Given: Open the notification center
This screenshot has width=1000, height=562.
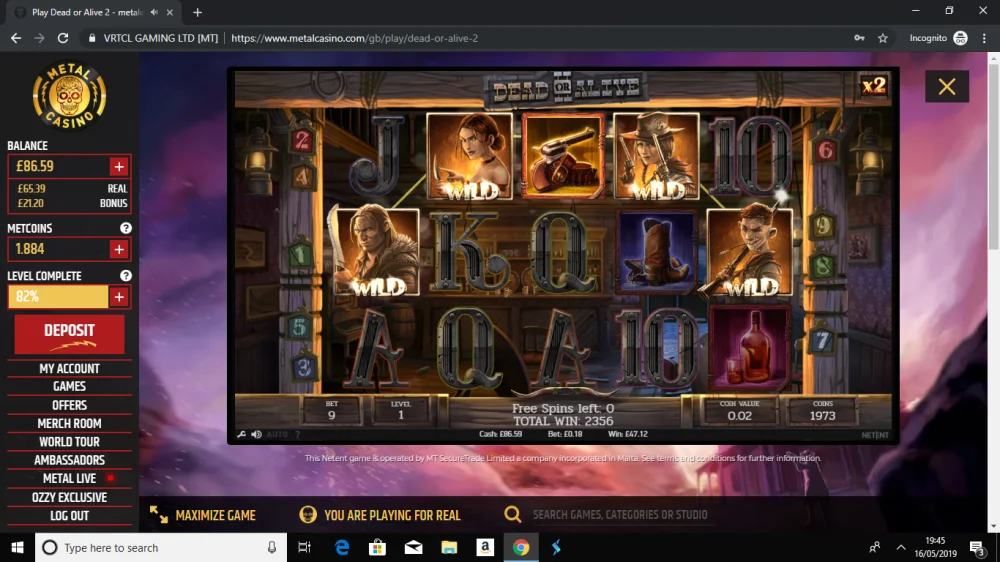Looking at the screenshot, I should (x=977, y=547).
